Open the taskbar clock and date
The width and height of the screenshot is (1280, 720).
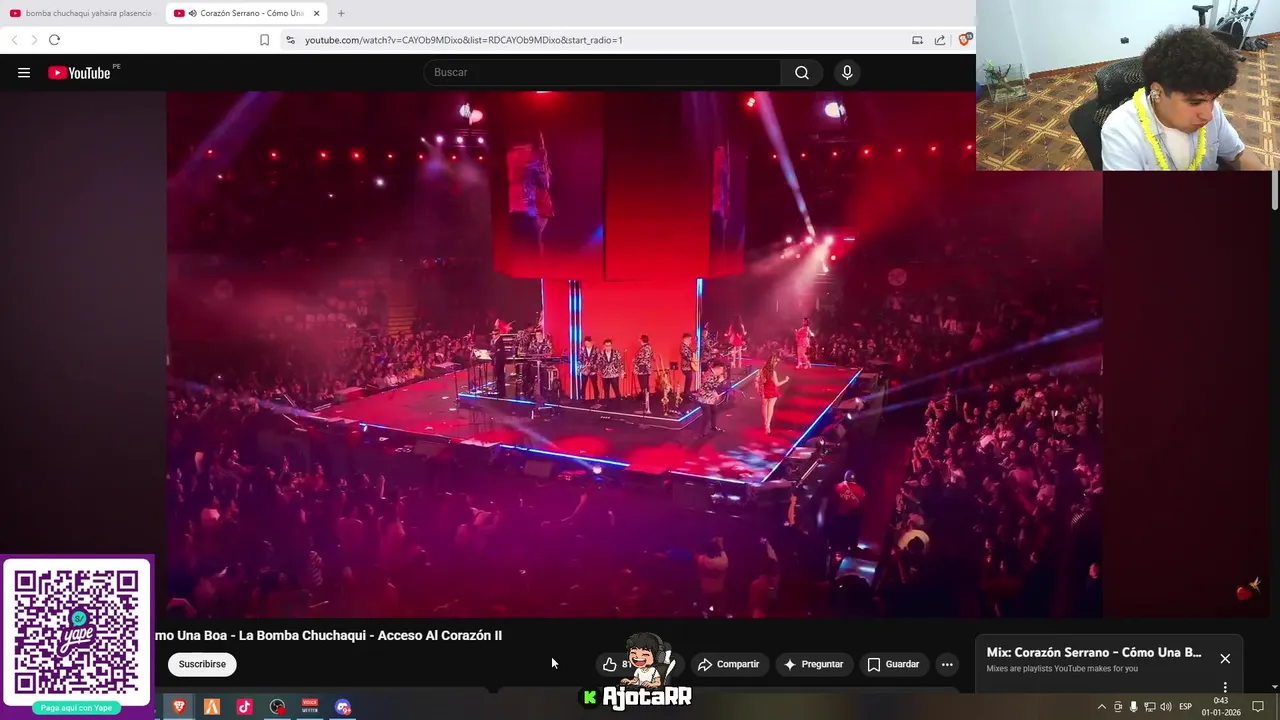[1221, 707]
